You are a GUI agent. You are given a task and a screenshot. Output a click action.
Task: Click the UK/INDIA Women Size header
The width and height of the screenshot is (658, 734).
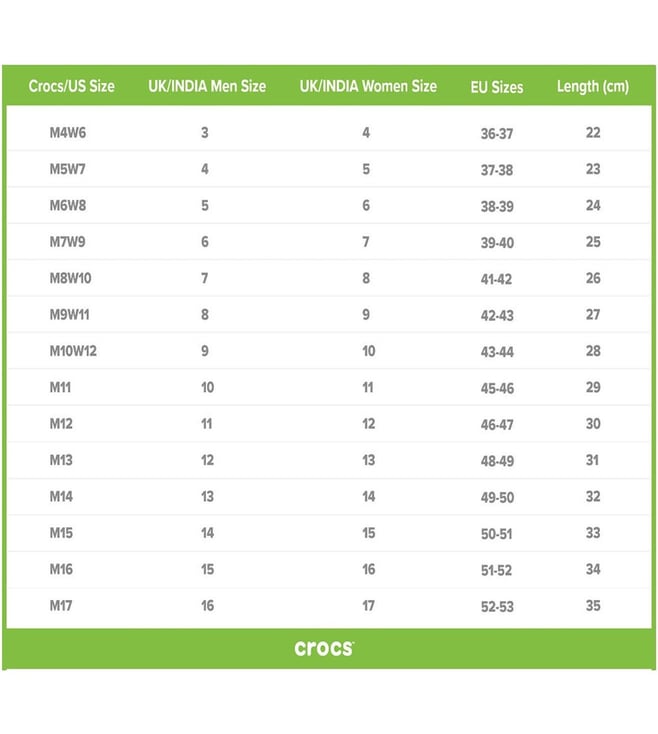pos(368,86)
